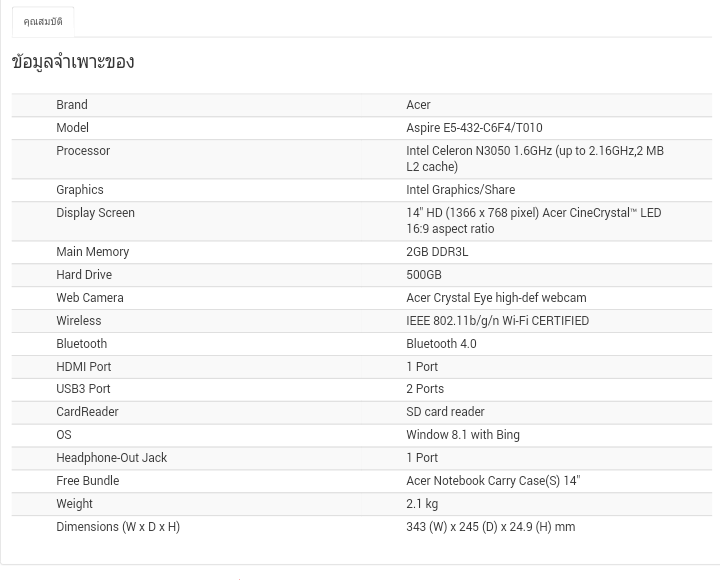Screen dimensions: 720x580
Task: Click the Display Screen label
Action: point(96,213)
